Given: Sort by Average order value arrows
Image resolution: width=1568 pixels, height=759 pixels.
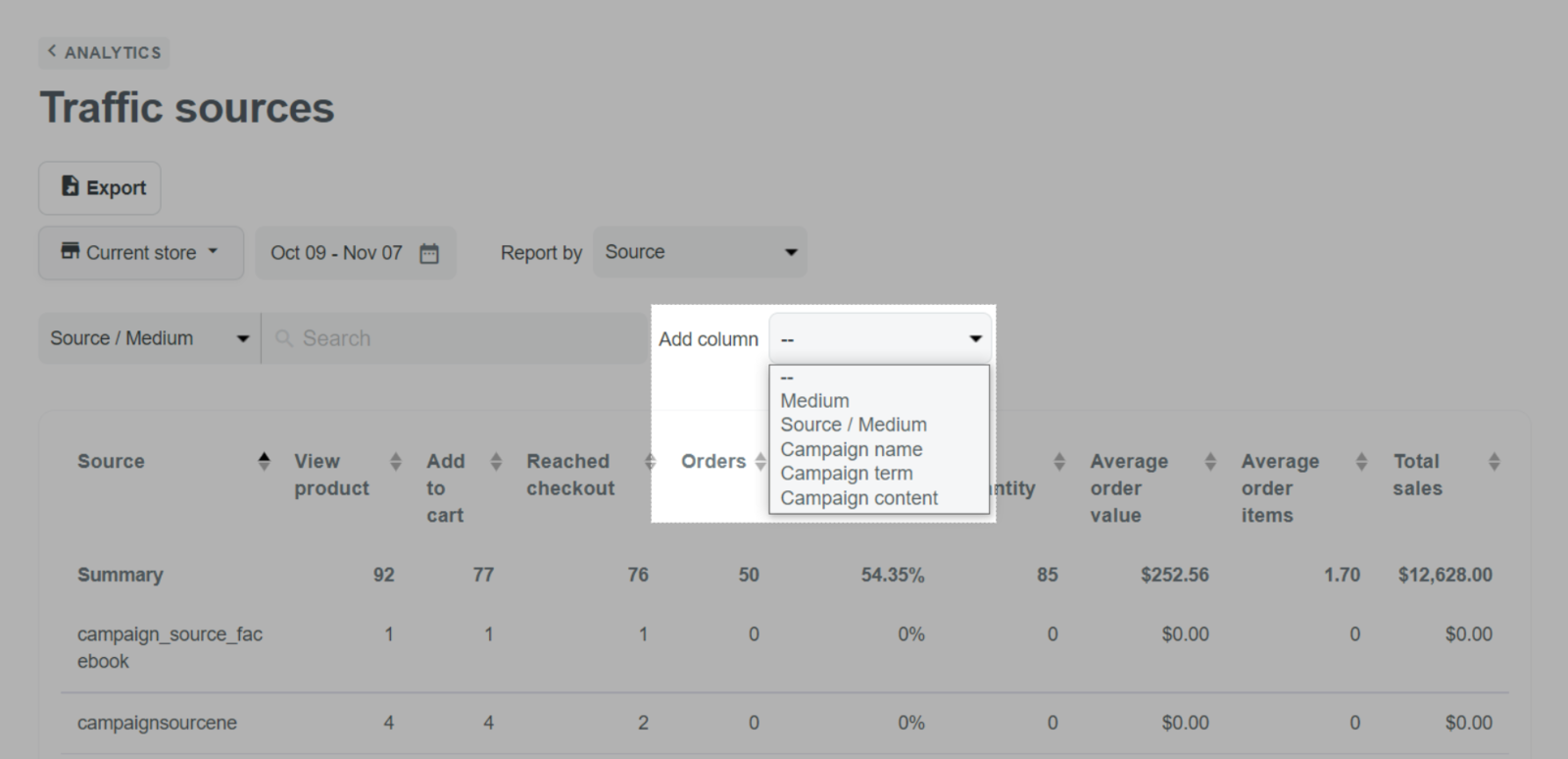Looking at the screenshot, I should pos(1210,461).
